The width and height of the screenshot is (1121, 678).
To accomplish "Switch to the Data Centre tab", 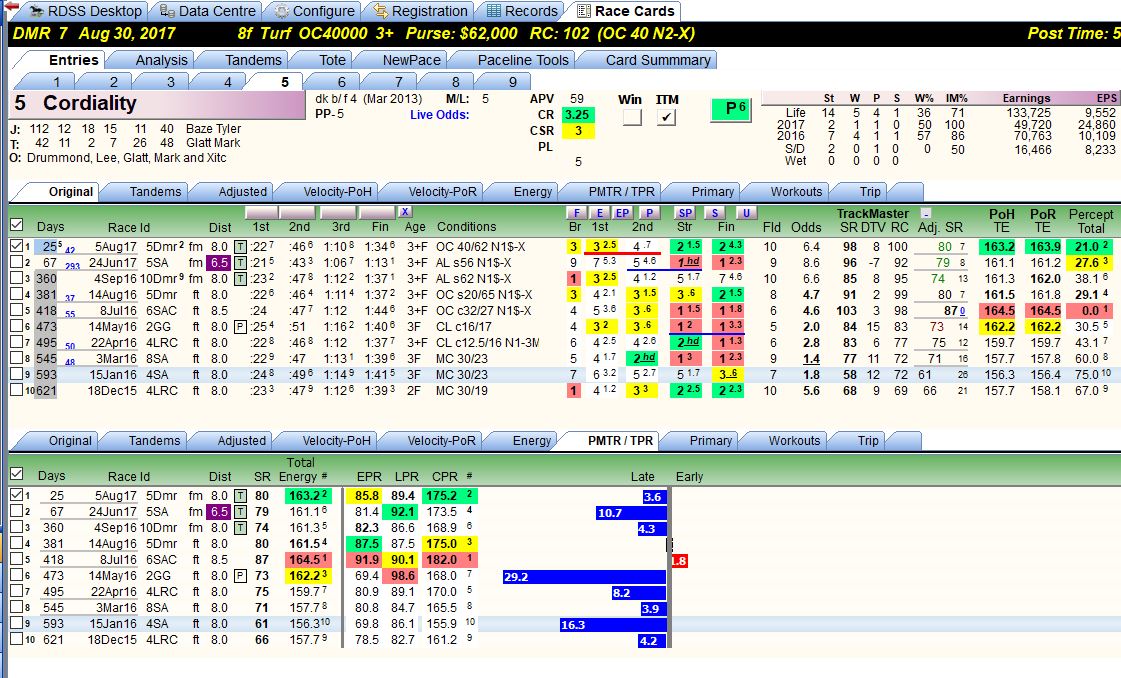I will (x=207, y=11).
